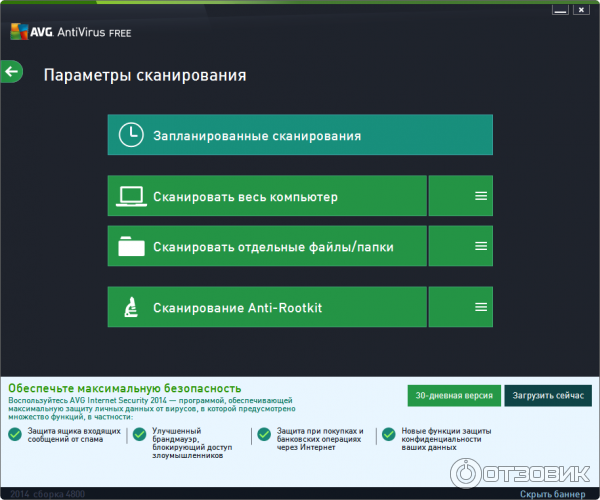Start Сканировать весь компьютер scan

pyautogui.click(x=267, y=196)
